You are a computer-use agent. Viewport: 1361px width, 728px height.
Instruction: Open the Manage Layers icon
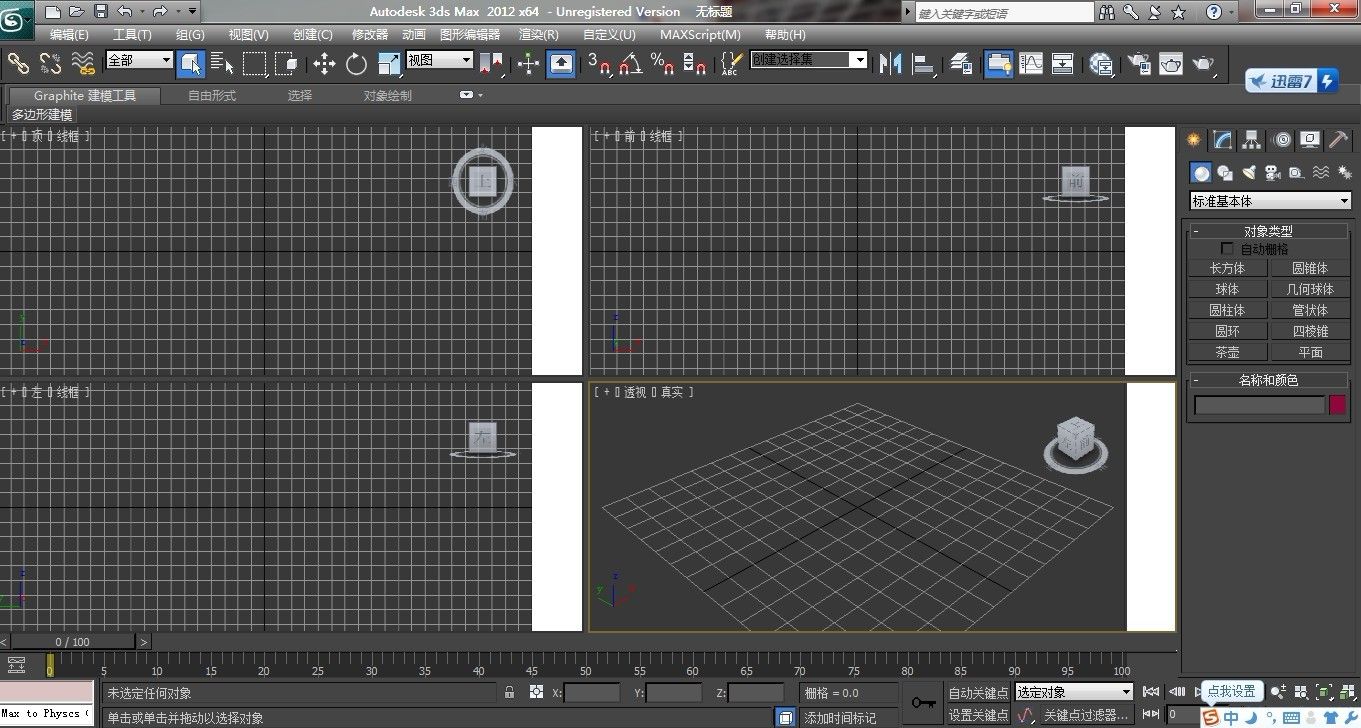point(961,63)
